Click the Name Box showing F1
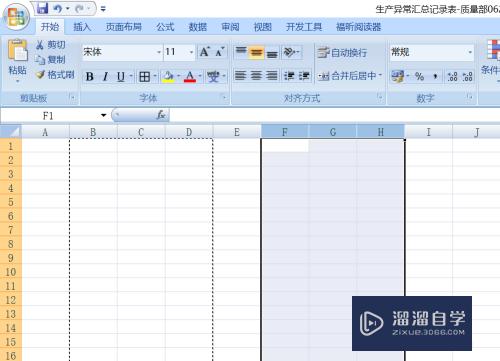The image size is (500, 361). (49, 116)
